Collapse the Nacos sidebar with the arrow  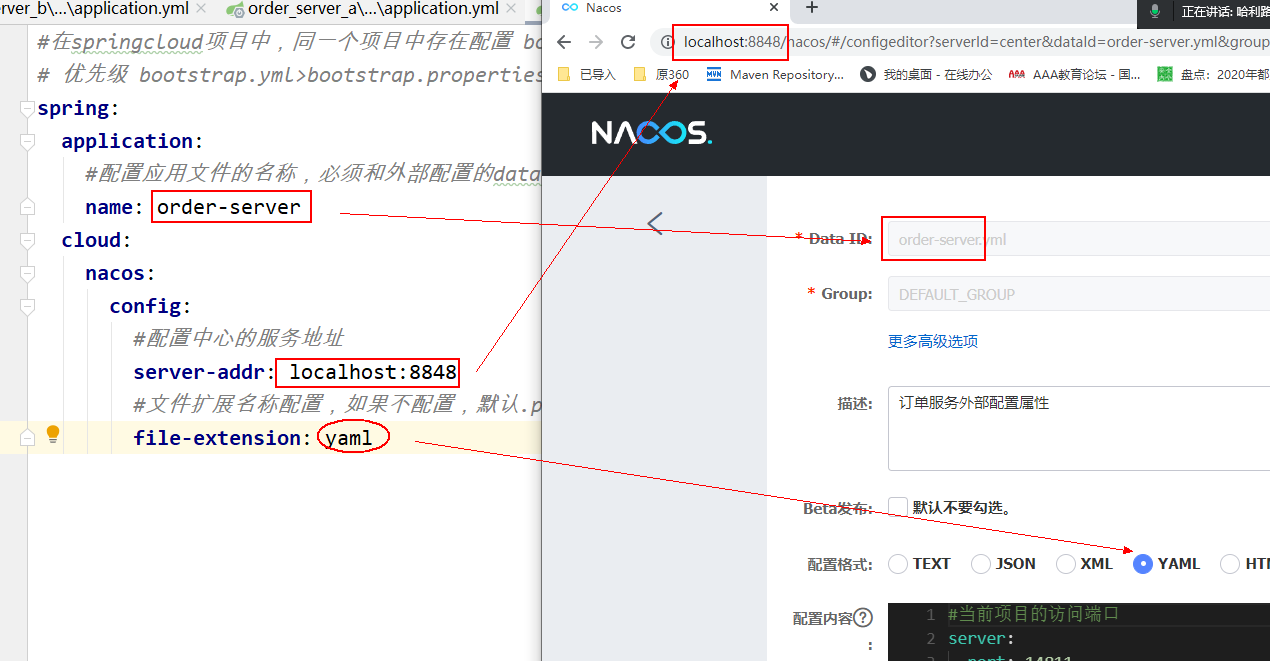655,223
